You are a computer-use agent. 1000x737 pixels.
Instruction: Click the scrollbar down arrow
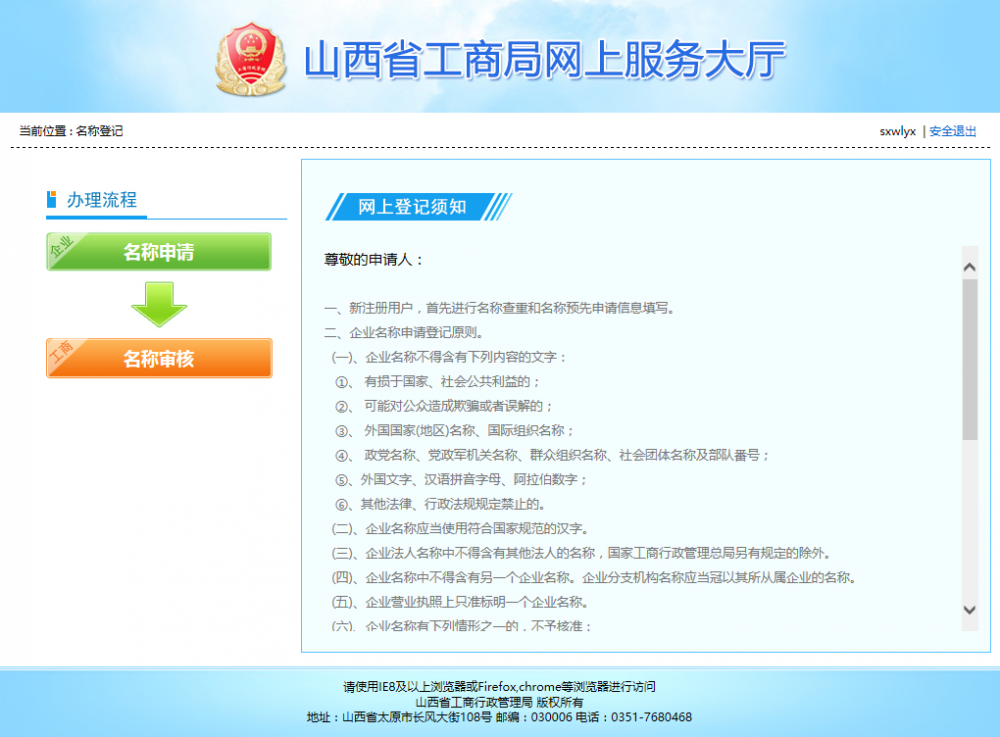click(968, 610)
